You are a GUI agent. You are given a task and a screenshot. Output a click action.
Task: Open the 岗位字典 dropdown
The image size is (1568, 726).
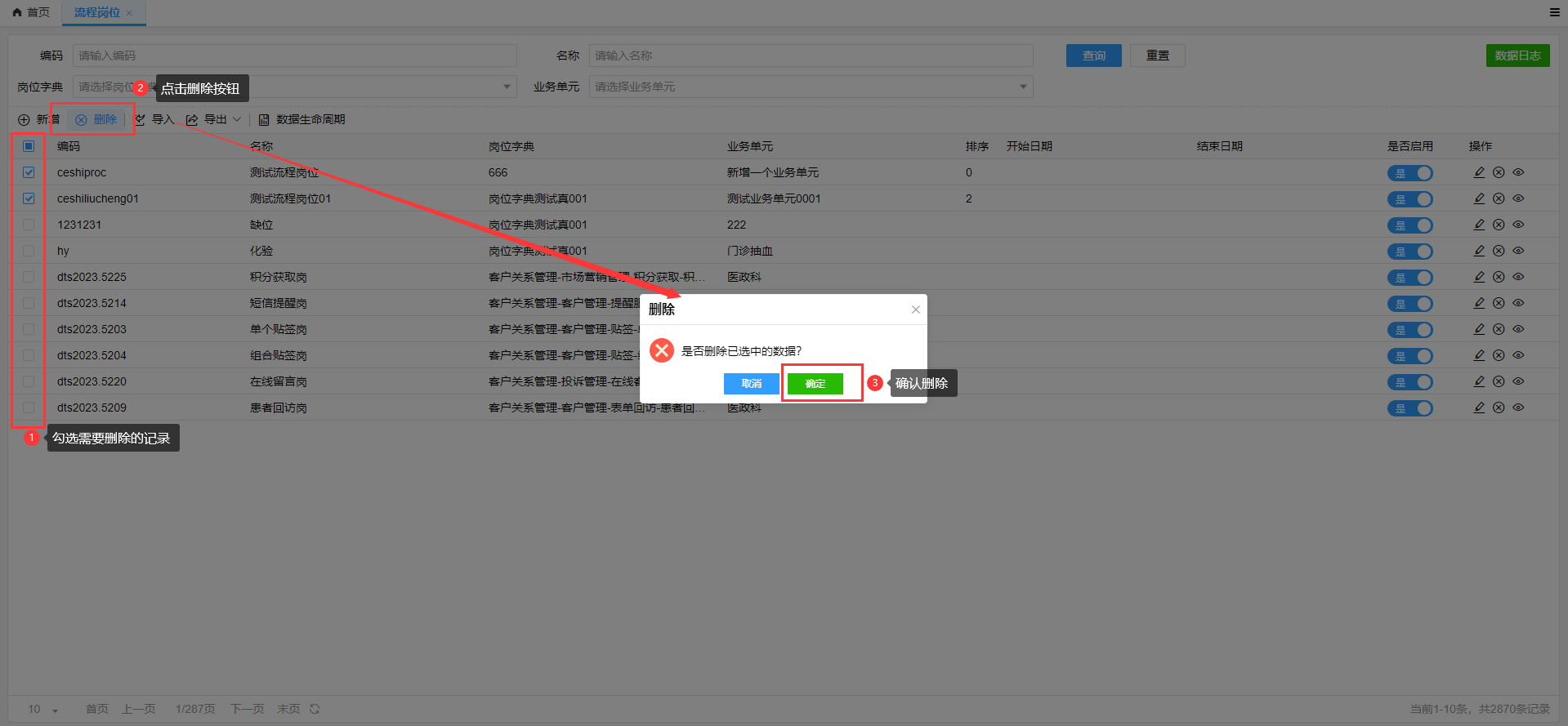click(x=295, y=87)
